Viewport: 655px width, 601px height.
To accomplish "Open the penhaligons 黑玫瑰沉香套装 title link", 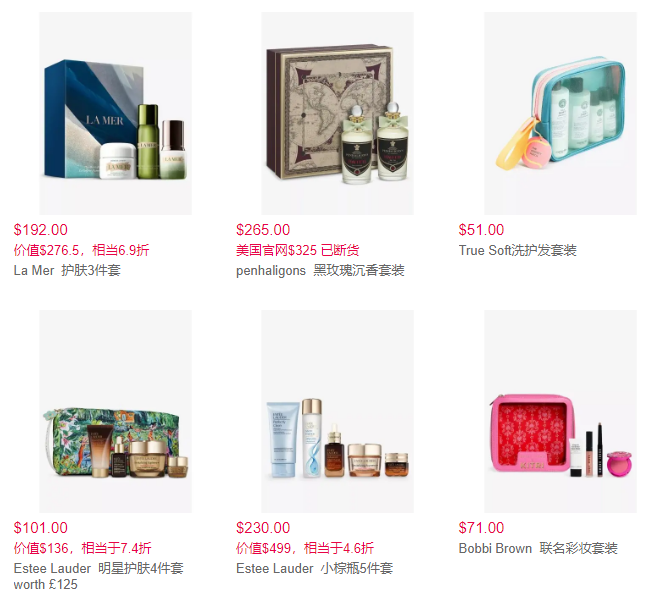I will click(320, 270).
